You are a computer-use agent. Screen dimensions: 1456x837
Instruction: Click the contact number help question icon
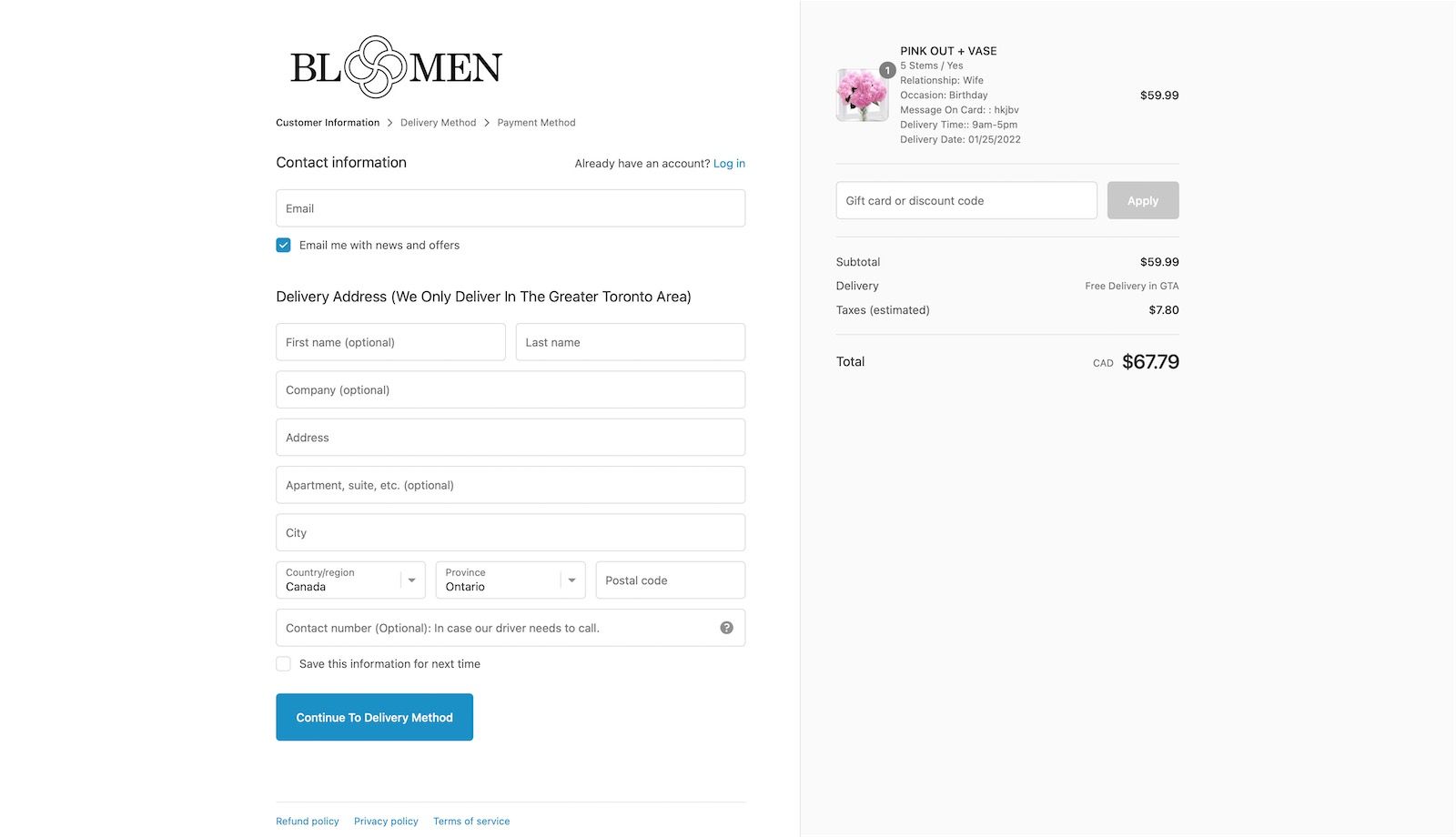726,628
